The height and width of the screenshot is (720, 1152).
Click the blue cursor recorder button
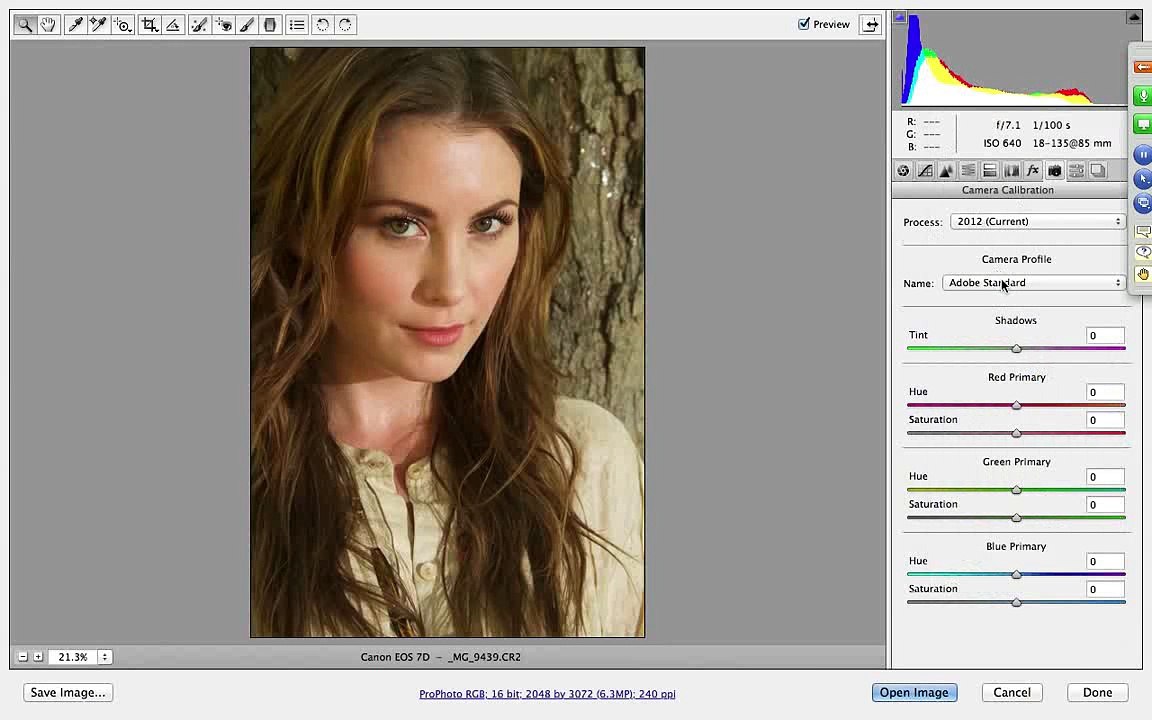click(1142, 179)
